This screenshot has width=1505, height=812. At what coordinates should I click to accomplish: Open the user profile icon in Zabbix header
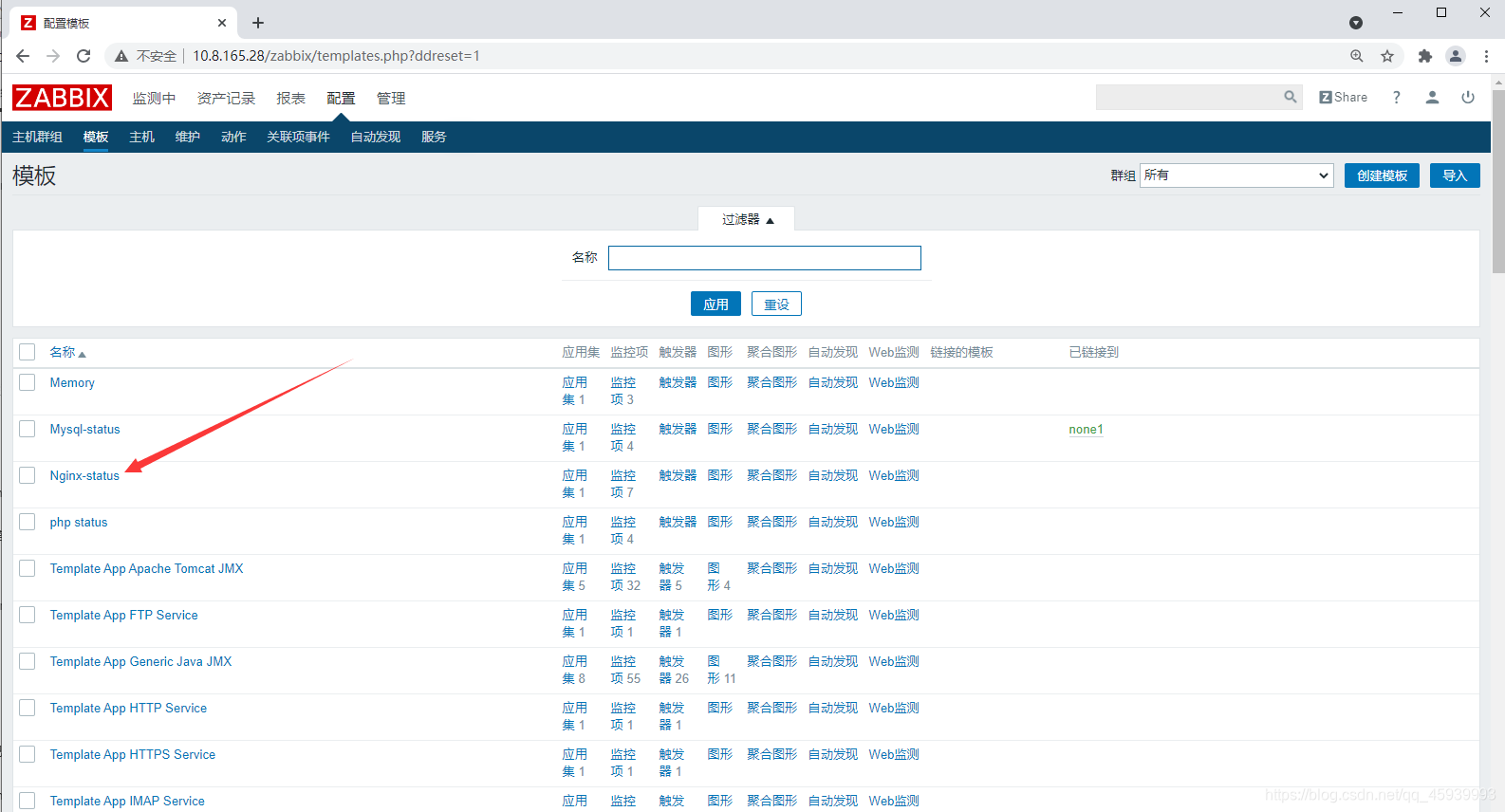pos(1432,97)
